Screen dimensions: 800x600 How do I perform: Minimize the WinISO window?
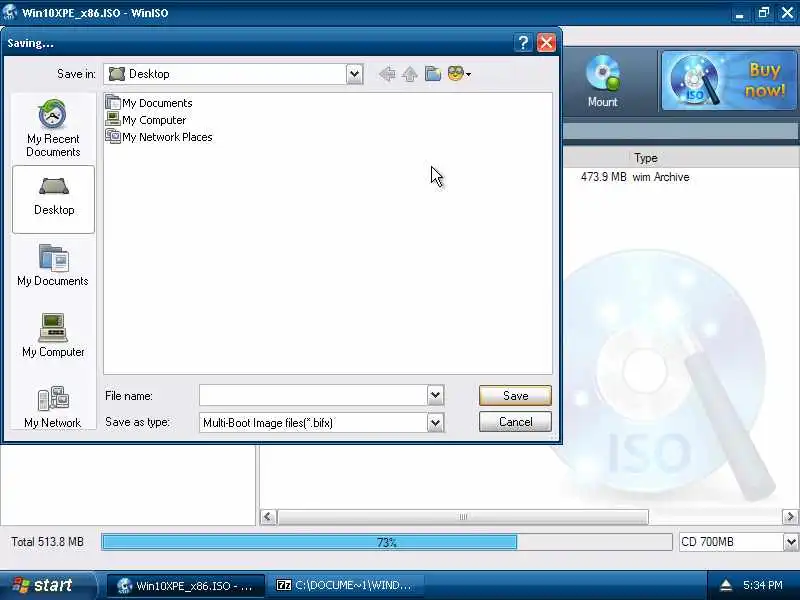tap(739, 13)
